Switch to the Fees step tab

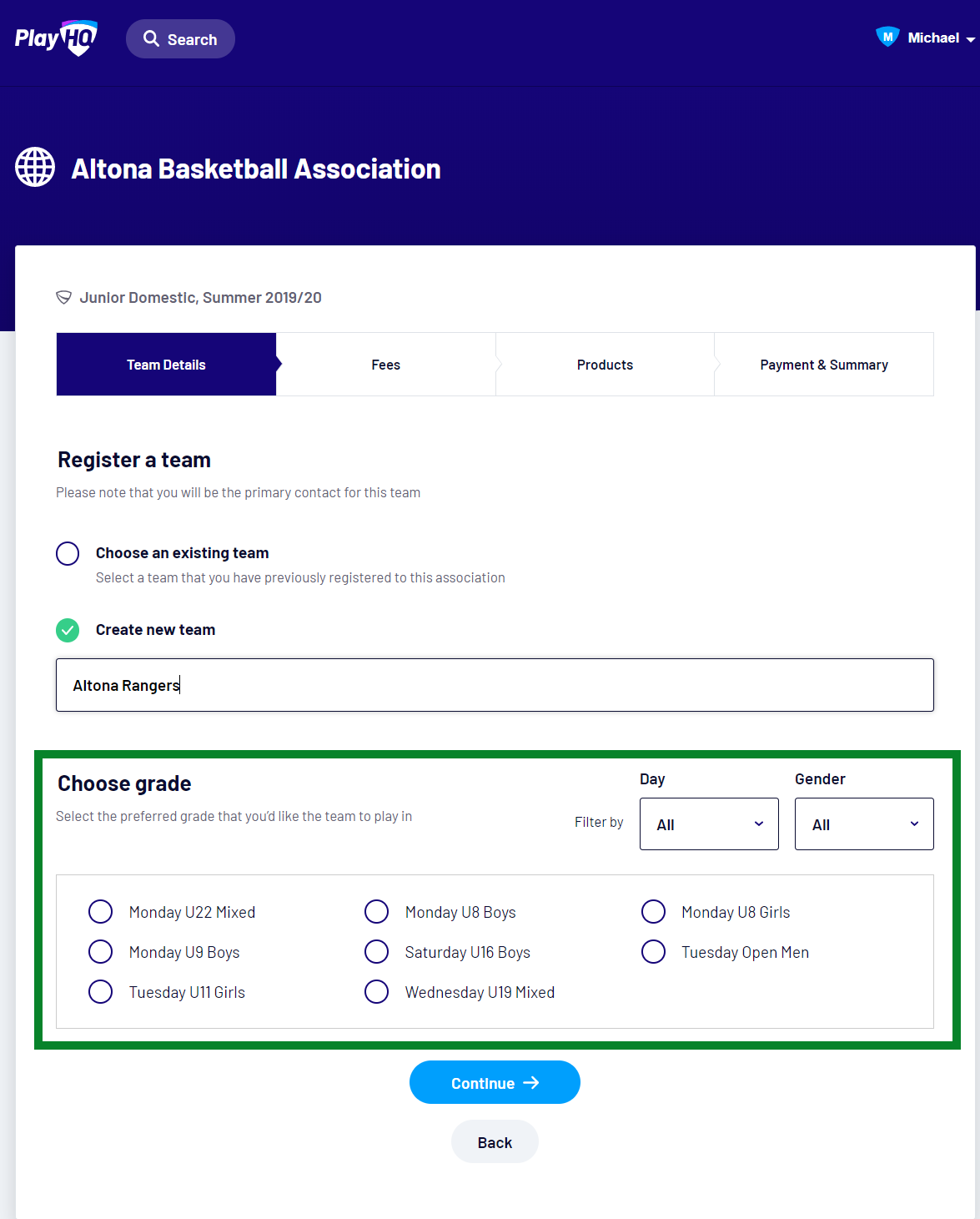[385, 365]
